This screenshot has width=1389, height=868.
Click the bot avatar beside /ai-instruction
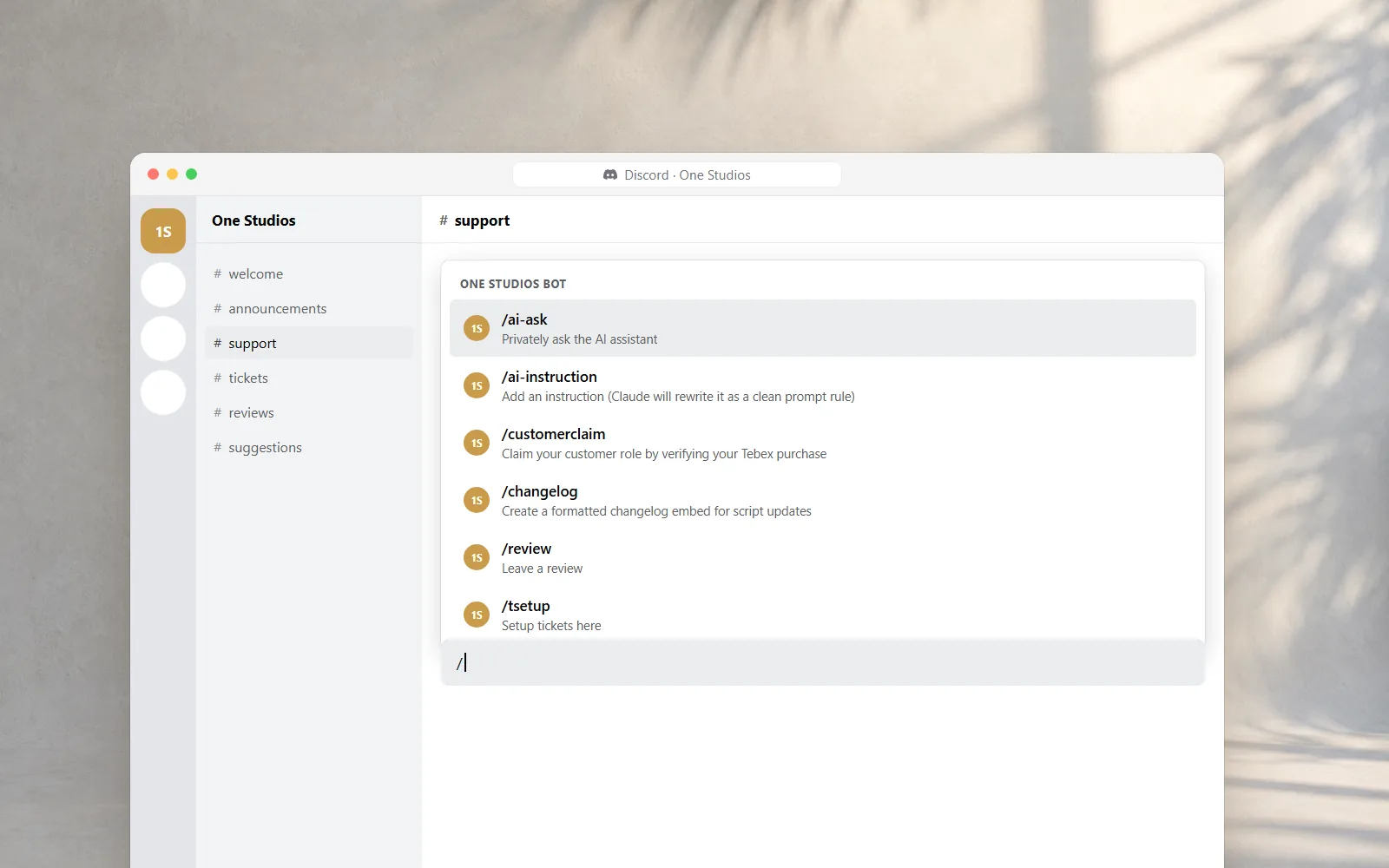pyautogui.click(x=477, y=385)
